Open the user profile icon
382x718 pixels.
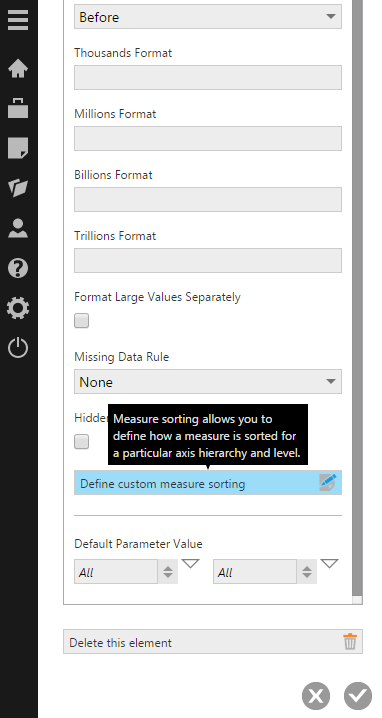[x=18, y=228]
